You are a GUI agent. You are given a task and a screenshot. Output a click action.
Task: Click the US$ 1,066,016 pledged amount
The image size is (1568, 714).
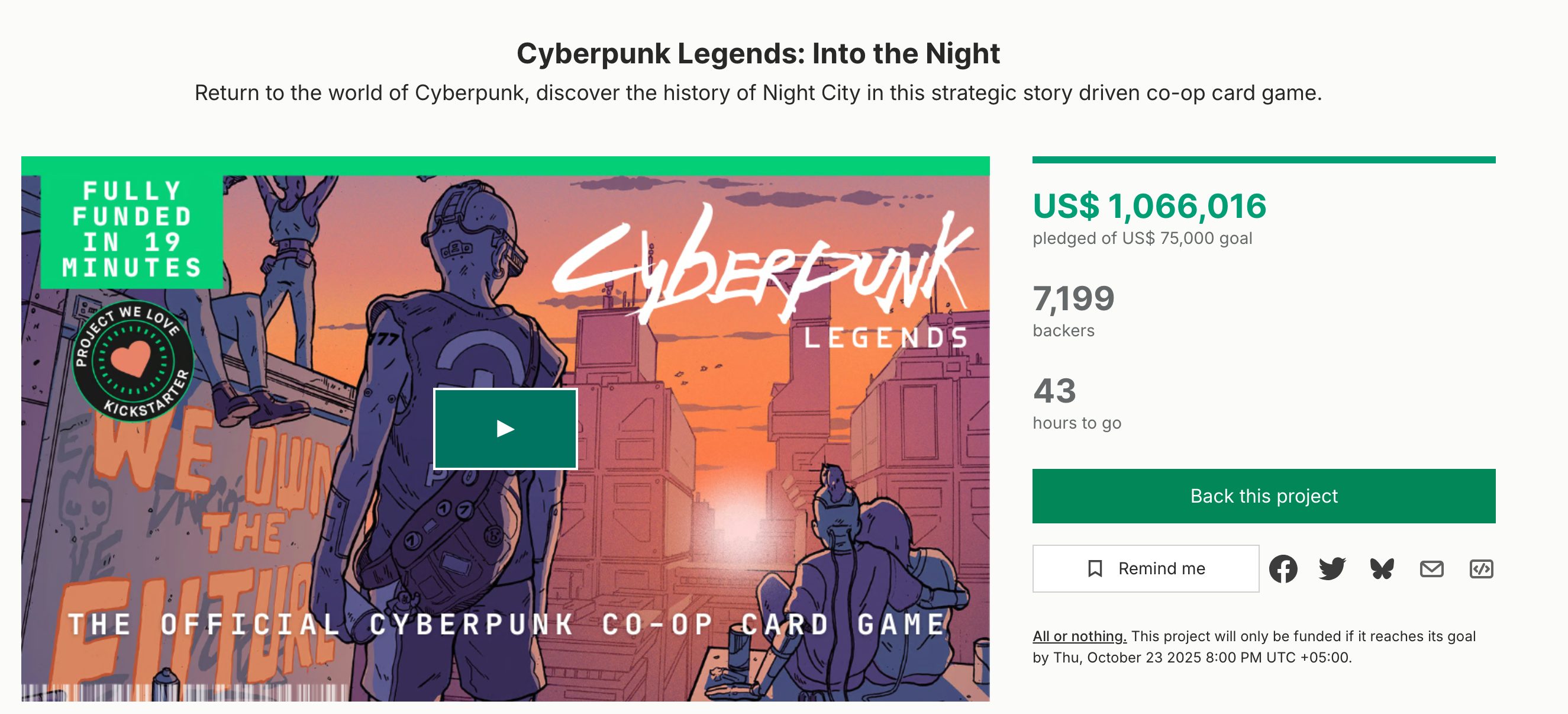coord(1149,206)
